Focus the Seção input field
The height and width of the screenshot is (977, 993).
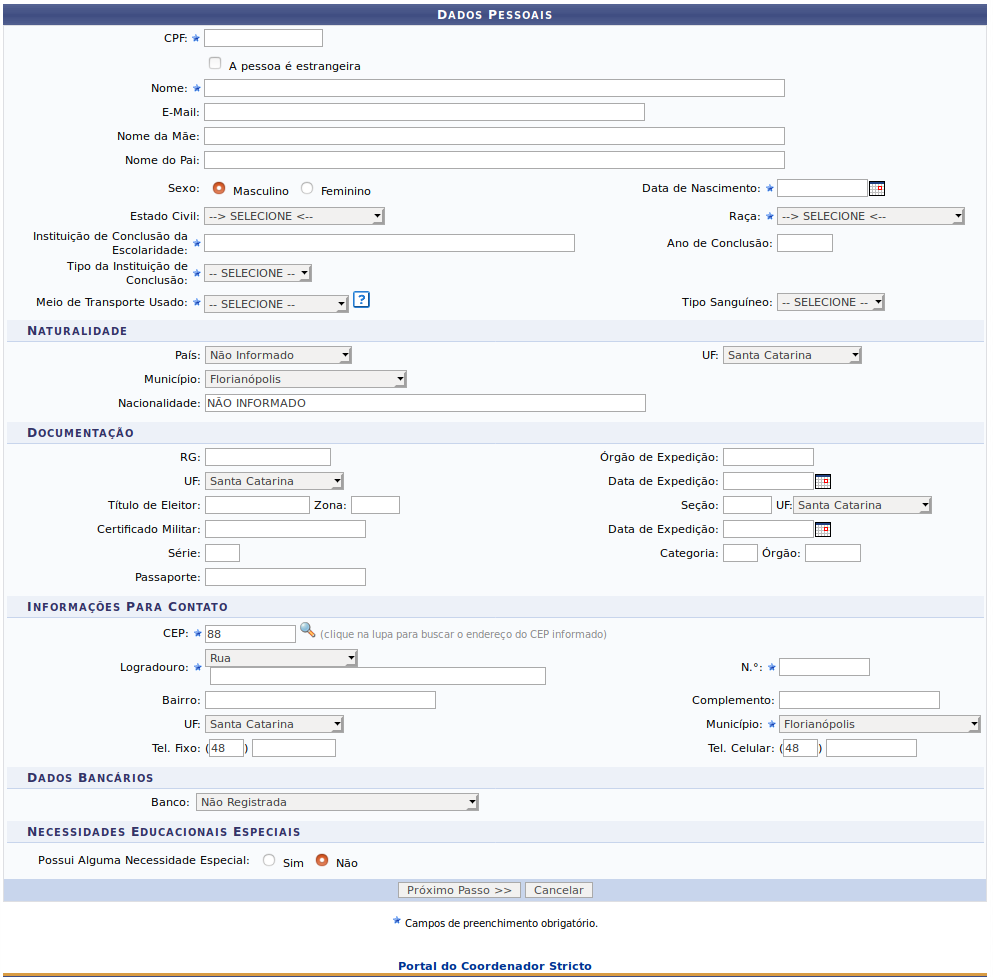(x=747, y=505)
